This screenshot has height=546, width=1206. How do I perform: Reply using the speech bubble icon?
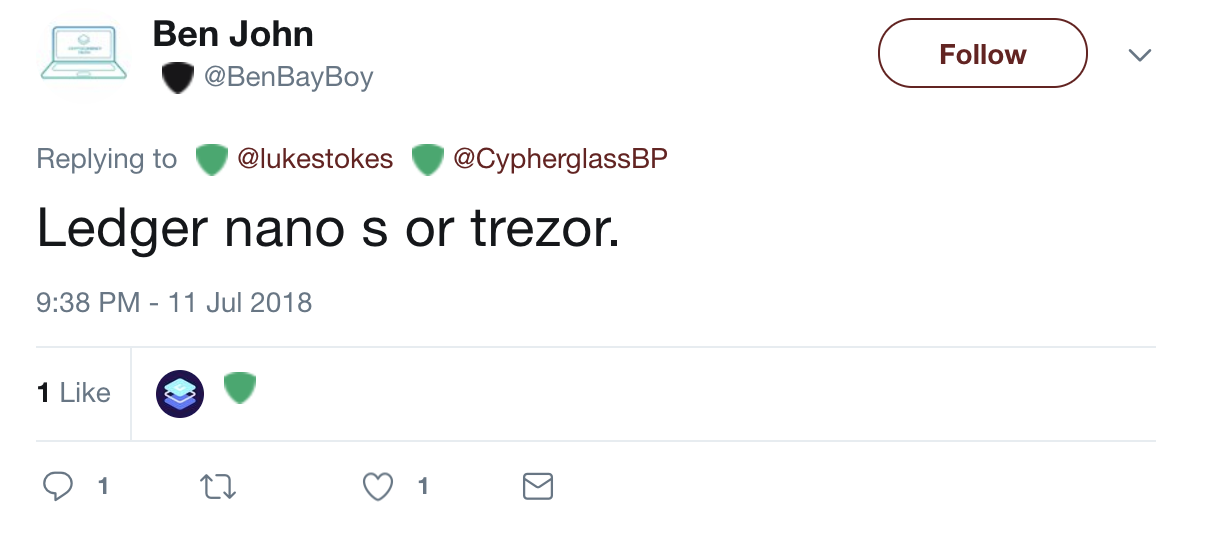click(x=59, y=487)
